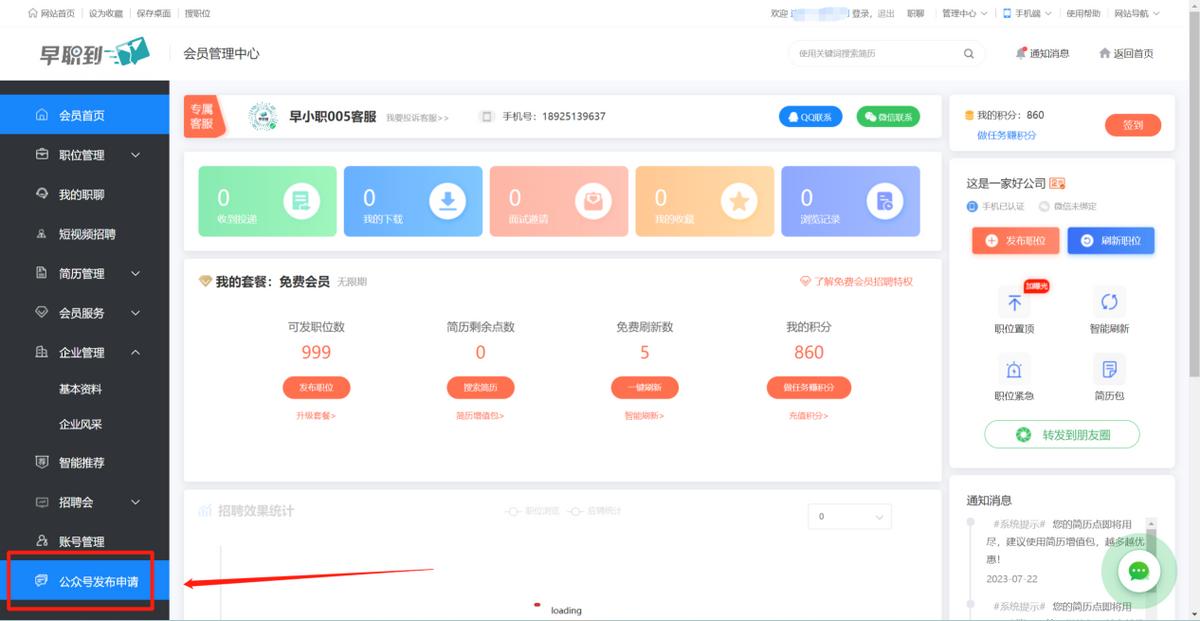Viewport: 1200px width, 621px height.
Task: Open the chart filter dropdown showing 0
Action: click(849, 516)
